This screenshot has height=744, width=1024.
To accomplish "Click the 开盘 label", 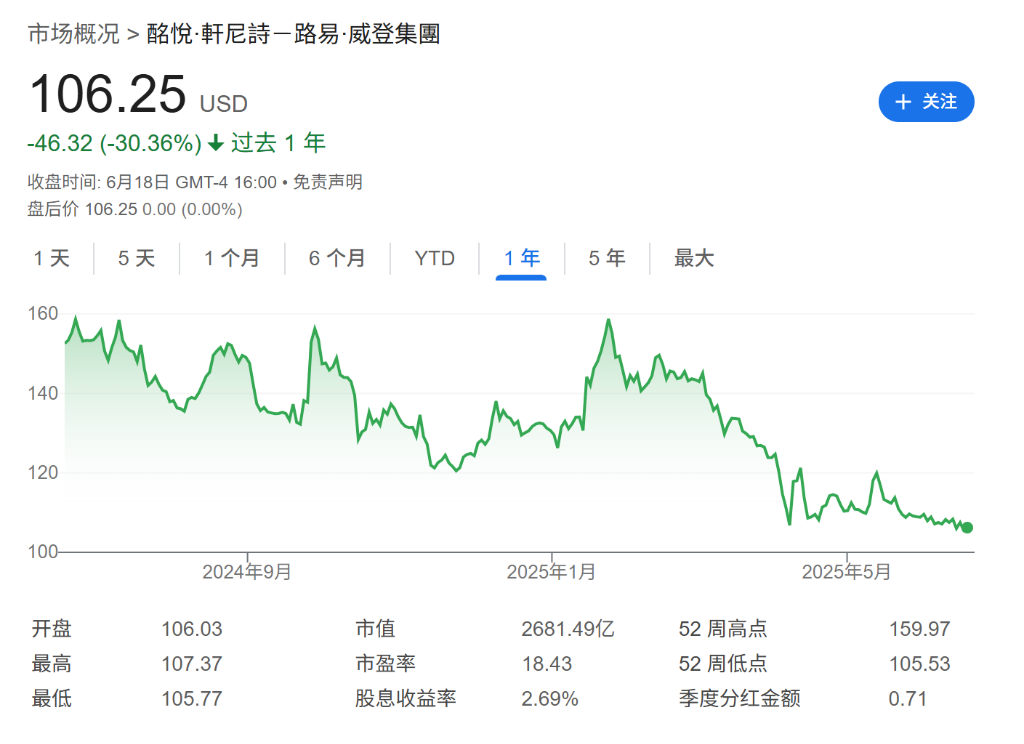I will pyautogui.click(x=52, y=629).
